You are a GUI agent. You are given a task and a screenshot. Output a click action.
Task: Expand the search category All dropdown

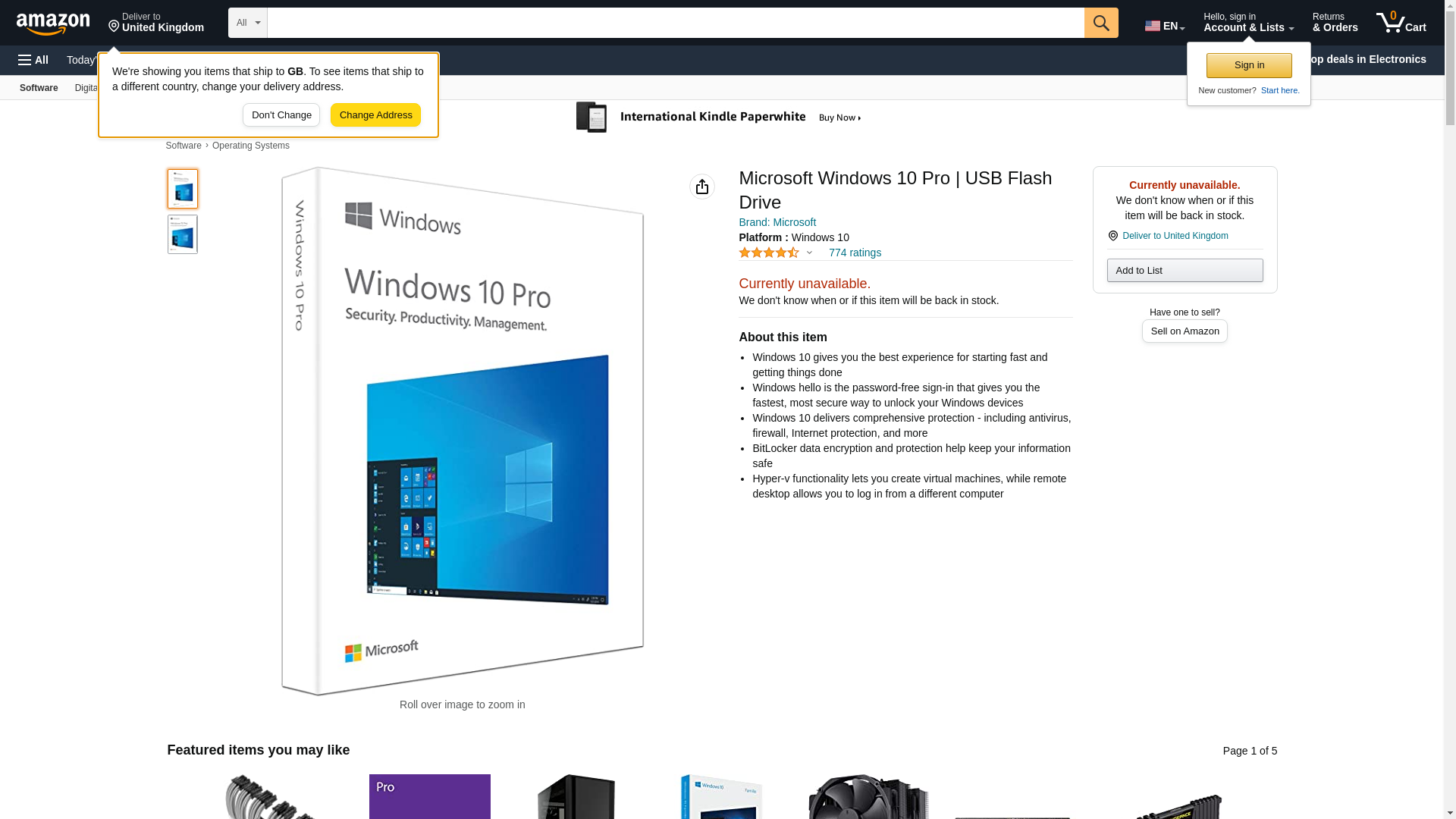click(248, 23)
